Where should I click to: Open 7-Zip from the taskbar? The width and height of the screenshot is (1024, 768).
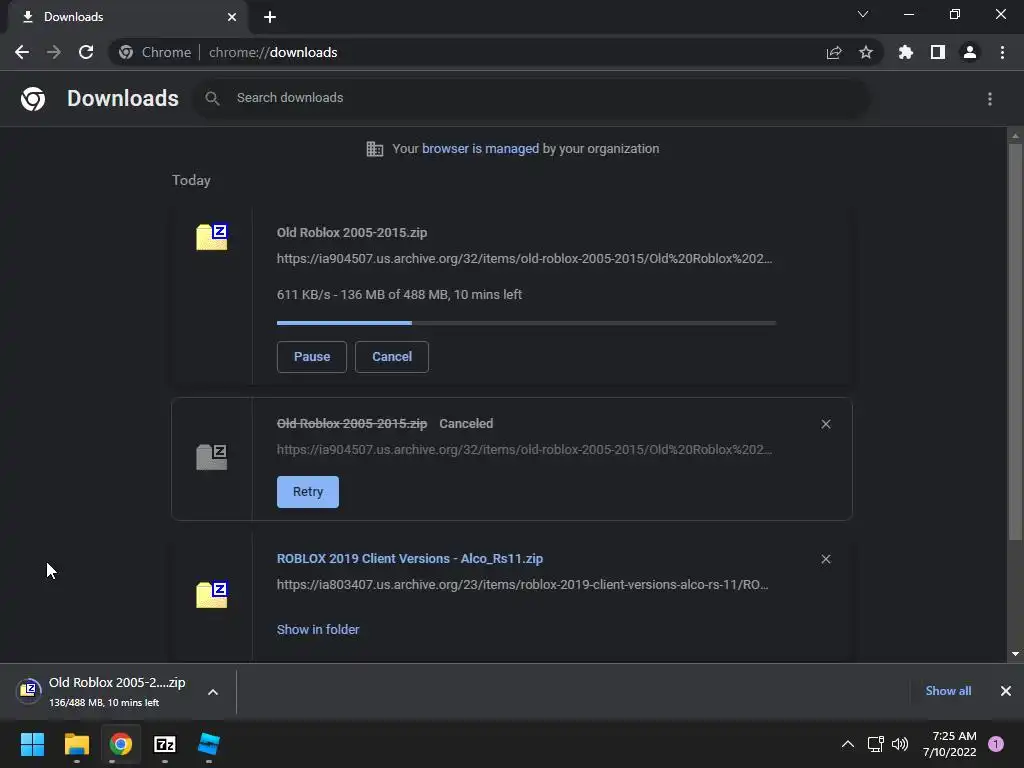tap(165, 744)
